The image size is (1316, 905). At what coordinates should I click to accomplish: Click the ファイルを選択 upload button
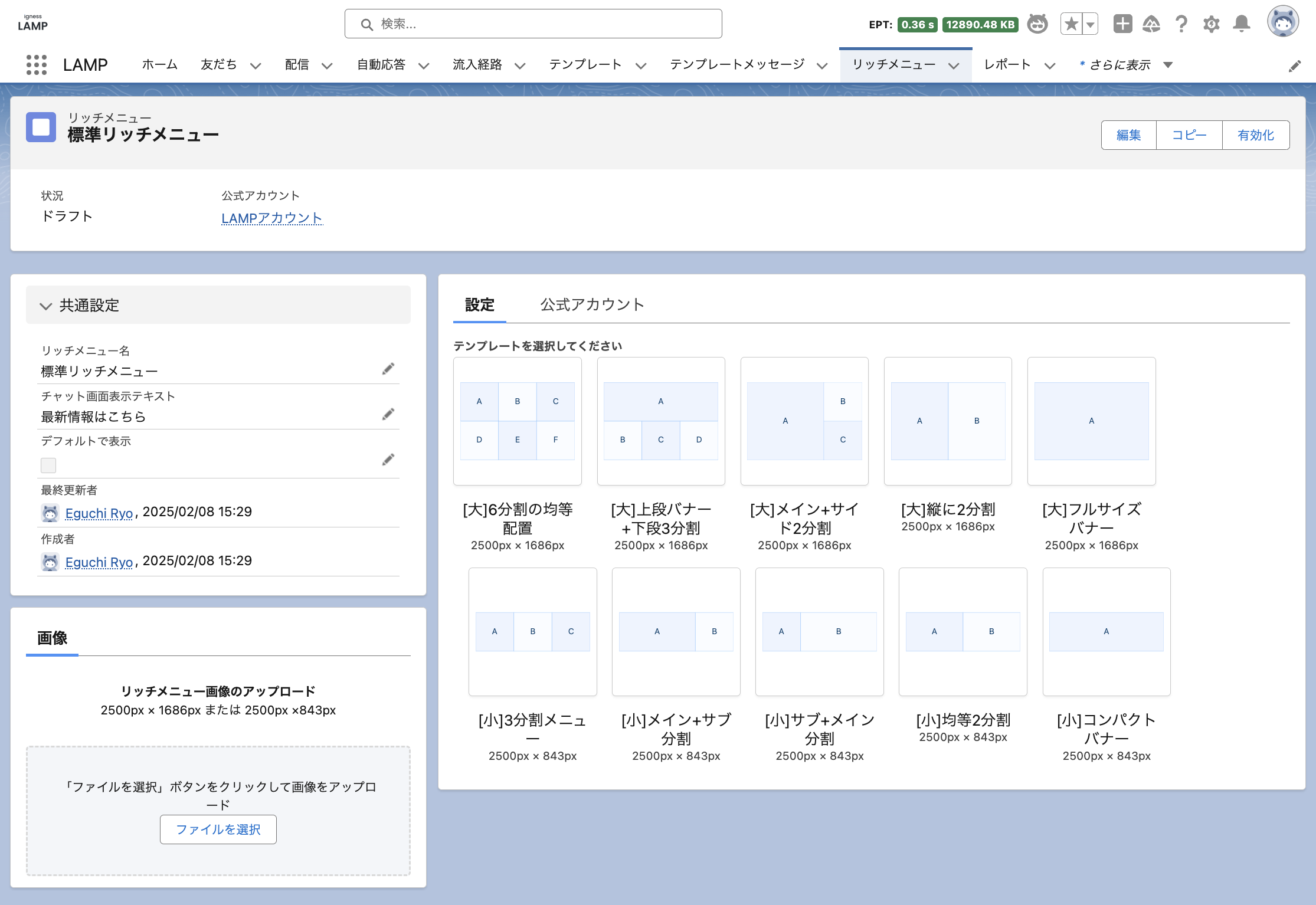pos(218,829)
